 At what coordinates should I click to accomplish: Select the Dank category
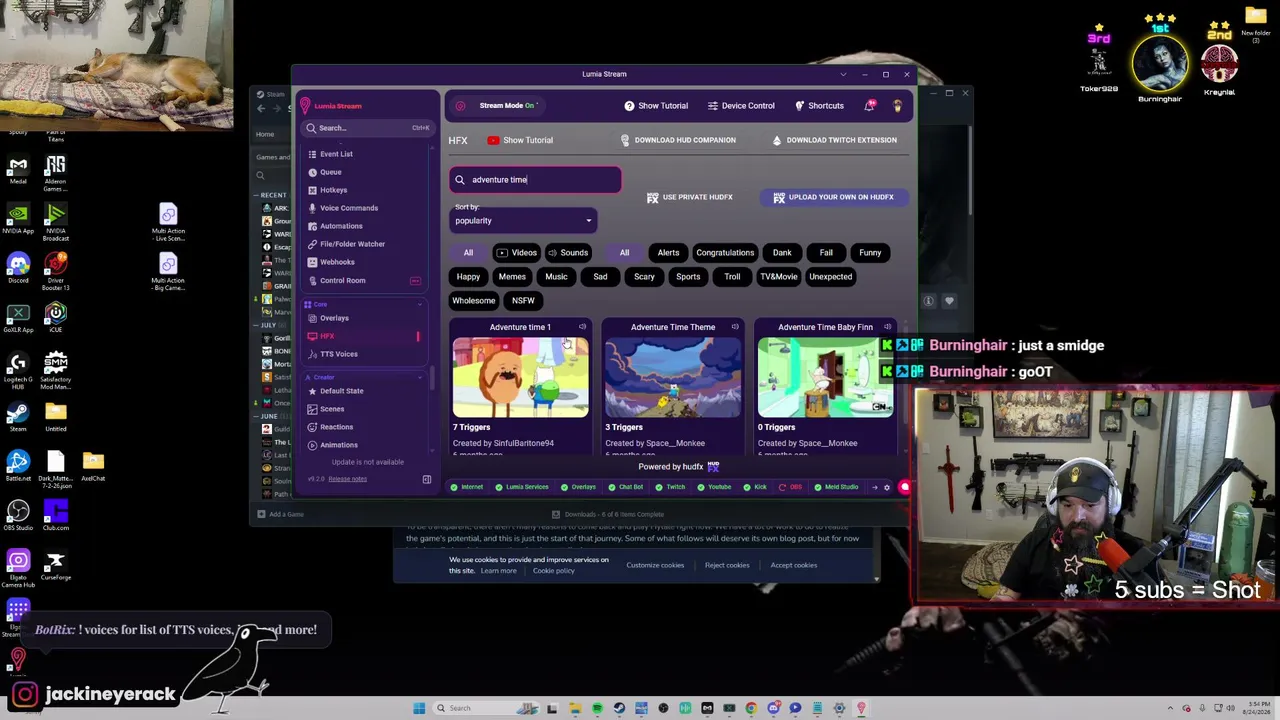tap(782, 253)
